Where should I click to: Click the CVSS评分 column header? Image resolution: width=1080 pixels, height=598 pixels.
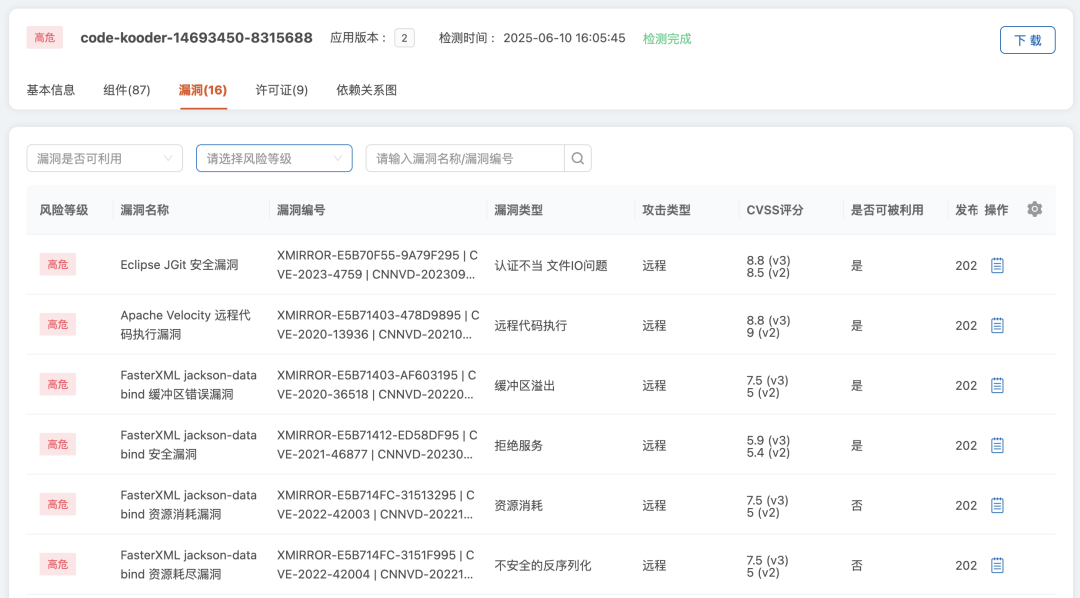coord(774,210)
